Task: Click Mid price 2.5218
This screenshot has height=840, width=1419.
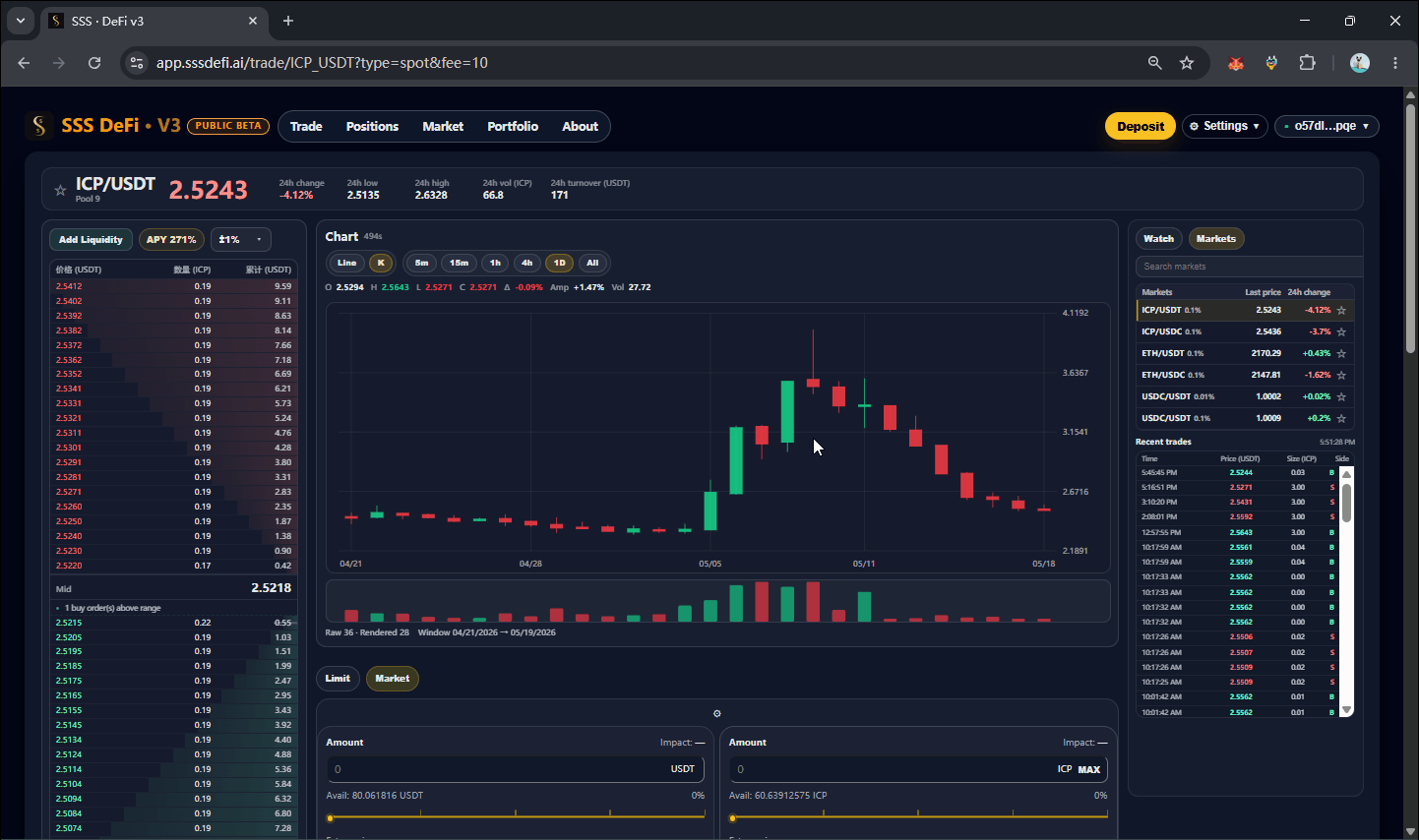Action: tap(271, 588)
